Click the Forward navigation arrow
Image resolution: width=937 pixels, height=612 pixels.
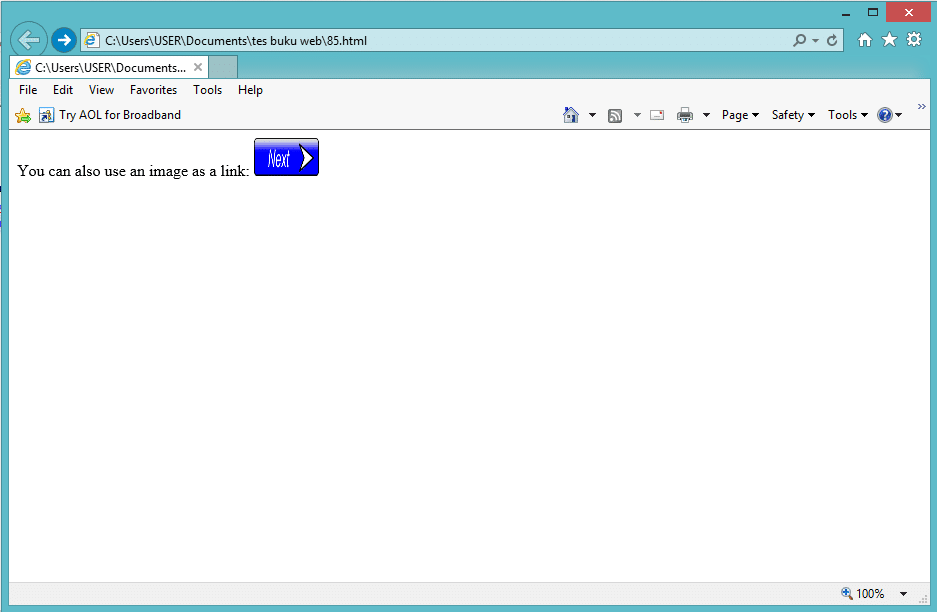pos(63,40)
